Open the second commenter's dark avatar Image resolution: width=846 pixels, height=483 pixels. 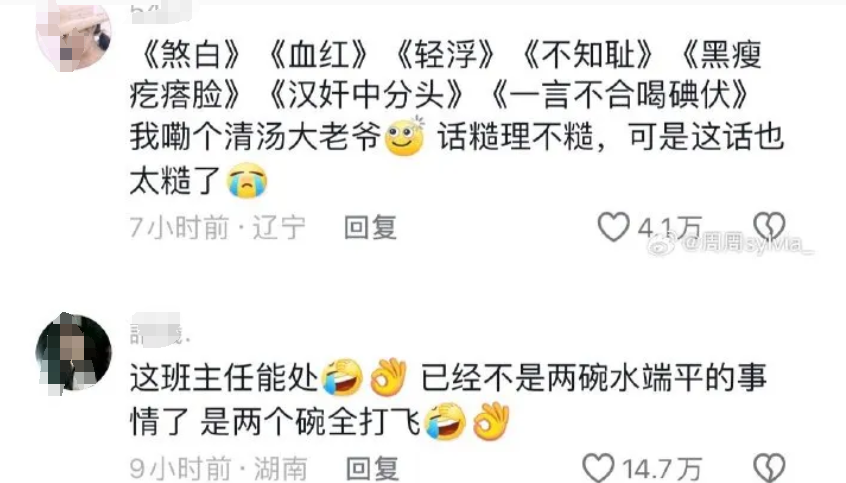point(73,351)
